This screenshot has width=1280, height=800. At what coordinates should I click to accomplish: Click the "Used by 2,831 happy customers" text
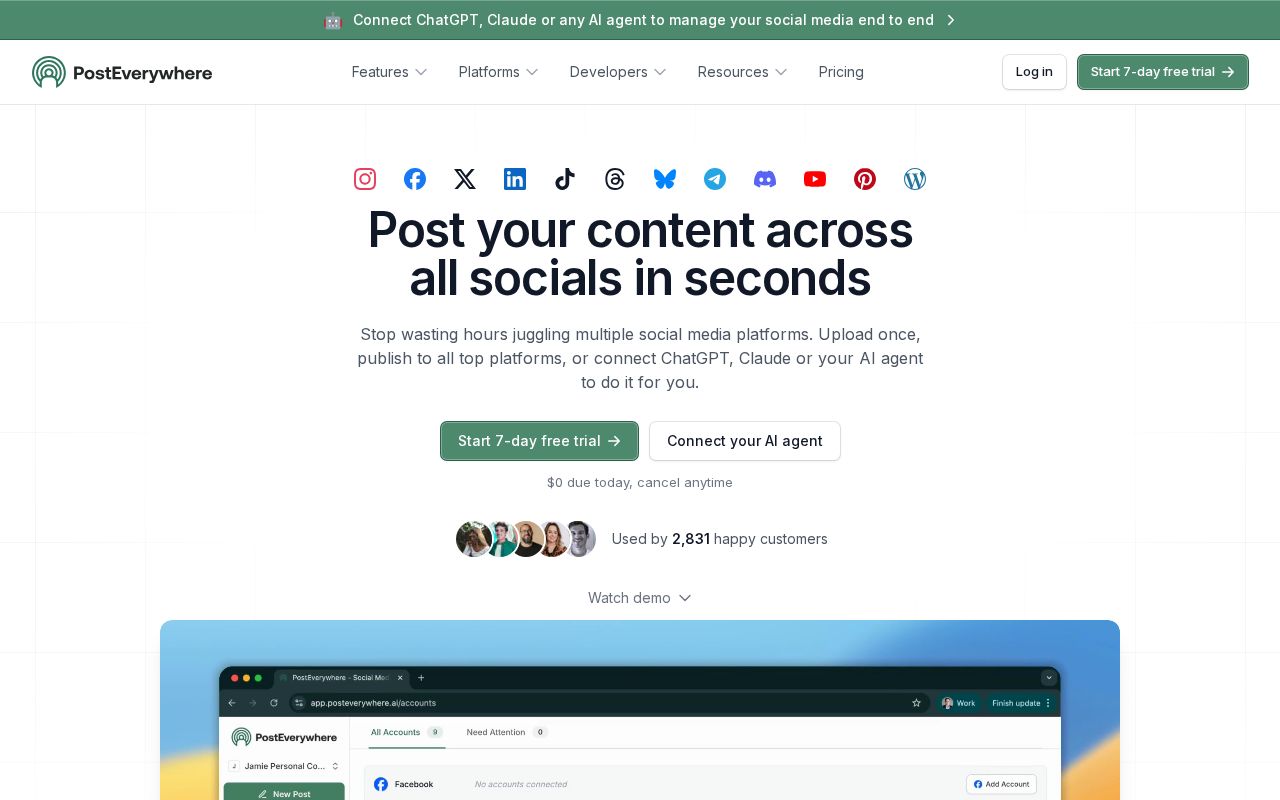(720, 539)
